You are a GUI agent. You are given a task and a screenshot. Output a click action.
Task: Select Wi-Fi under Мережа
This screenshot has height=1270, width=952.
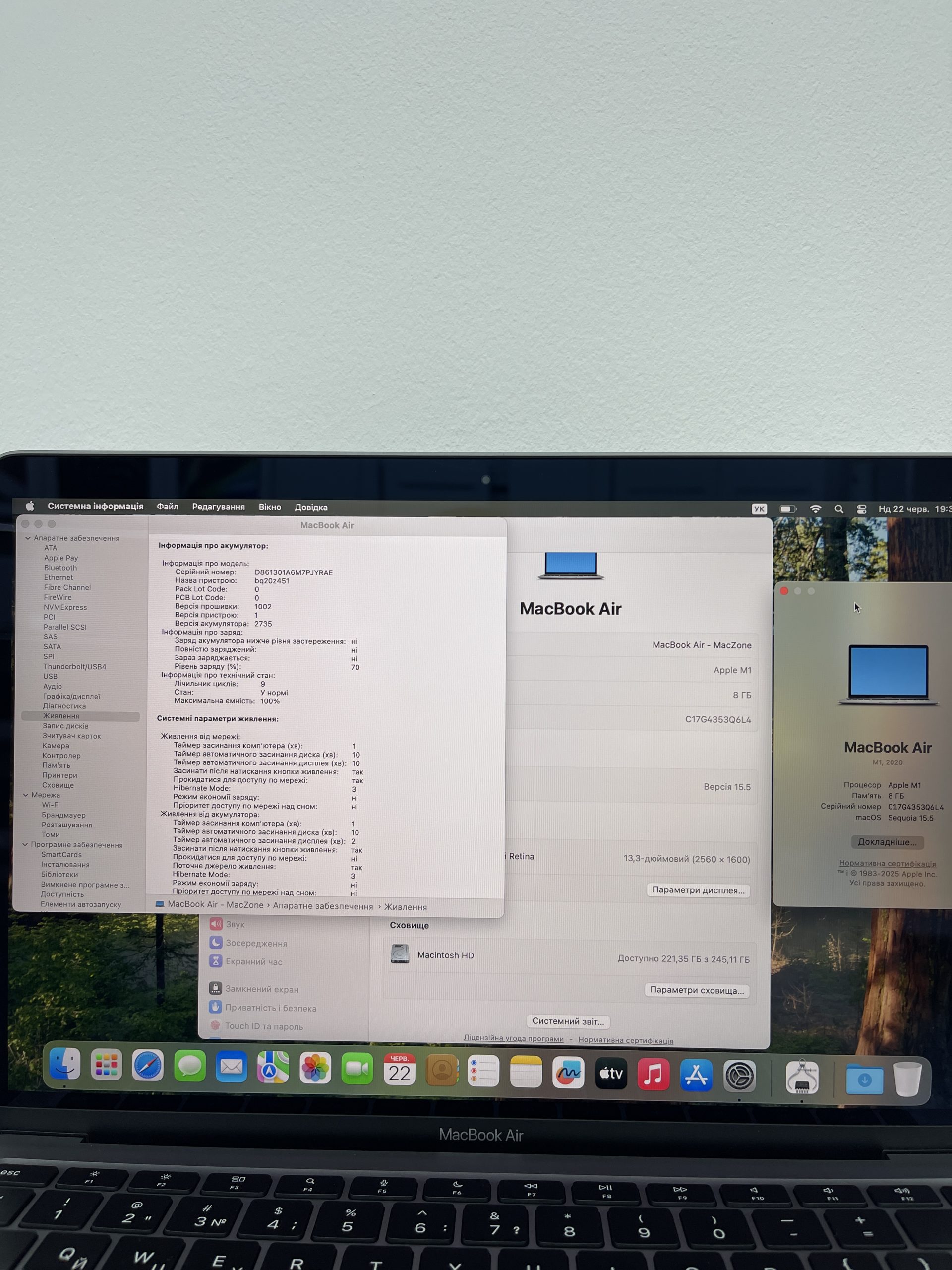click(51, 804)
